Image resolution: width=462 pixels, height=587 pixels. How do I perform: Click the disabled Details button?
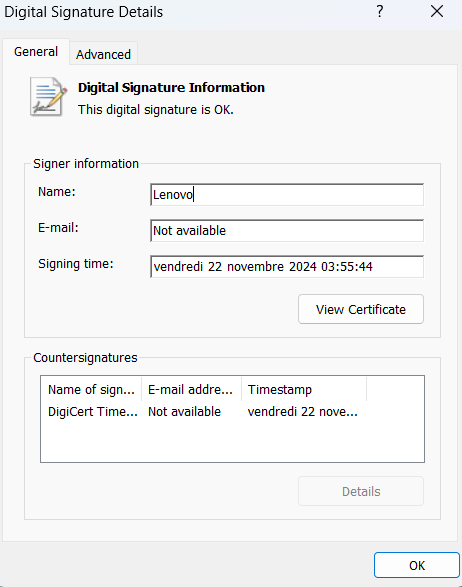click(361, 491)
